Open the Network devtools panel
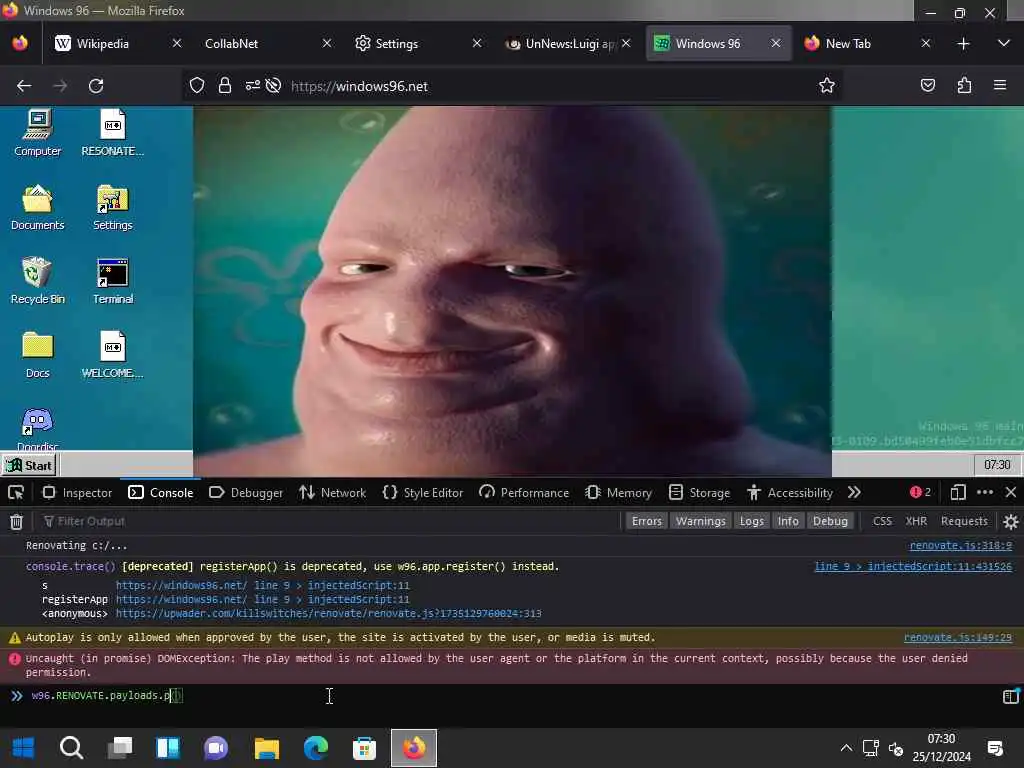 pos(332,493)
